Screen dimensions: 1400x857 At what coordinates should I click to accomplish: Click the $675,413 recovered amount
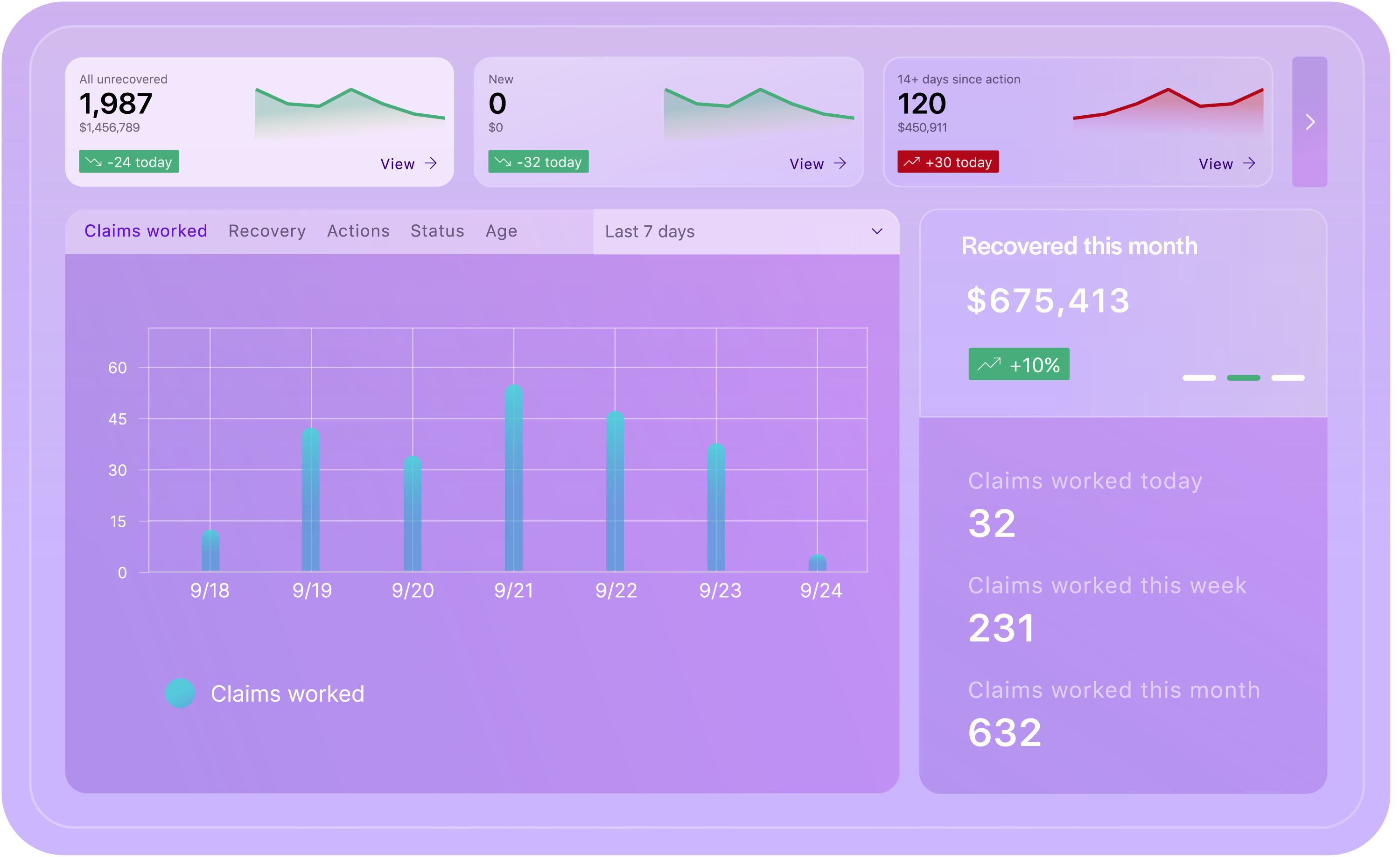pos(1048,301)
